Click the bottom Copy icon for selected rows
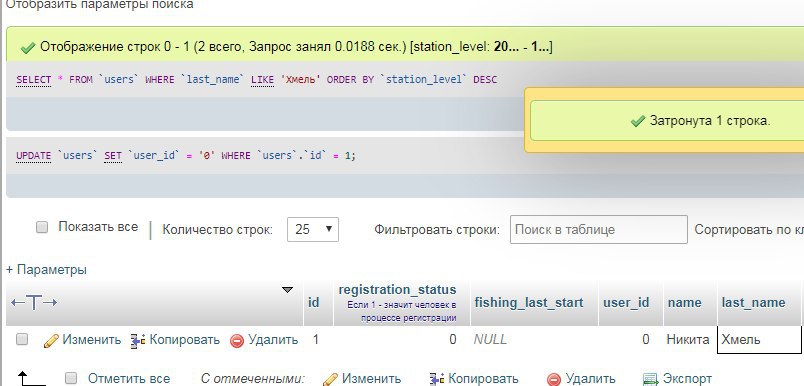 437,379
